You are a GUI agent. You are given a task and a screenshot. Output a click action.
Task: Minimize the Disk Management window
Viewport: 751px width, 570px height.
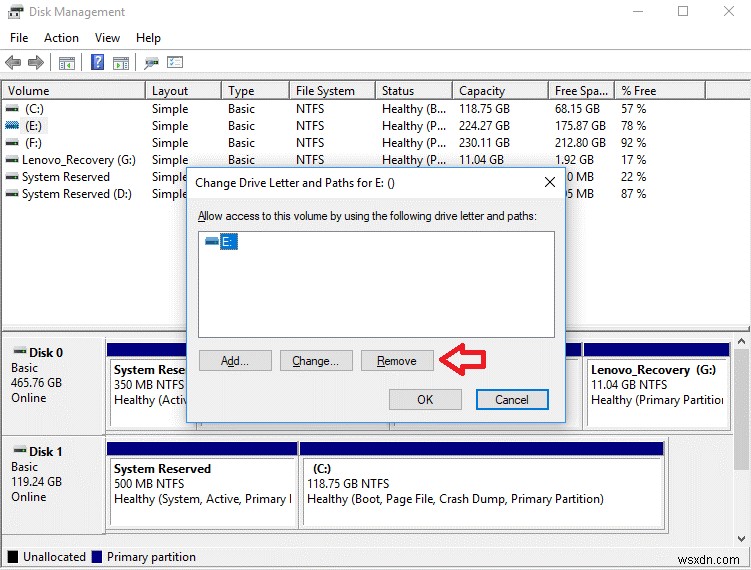point(638,11)
